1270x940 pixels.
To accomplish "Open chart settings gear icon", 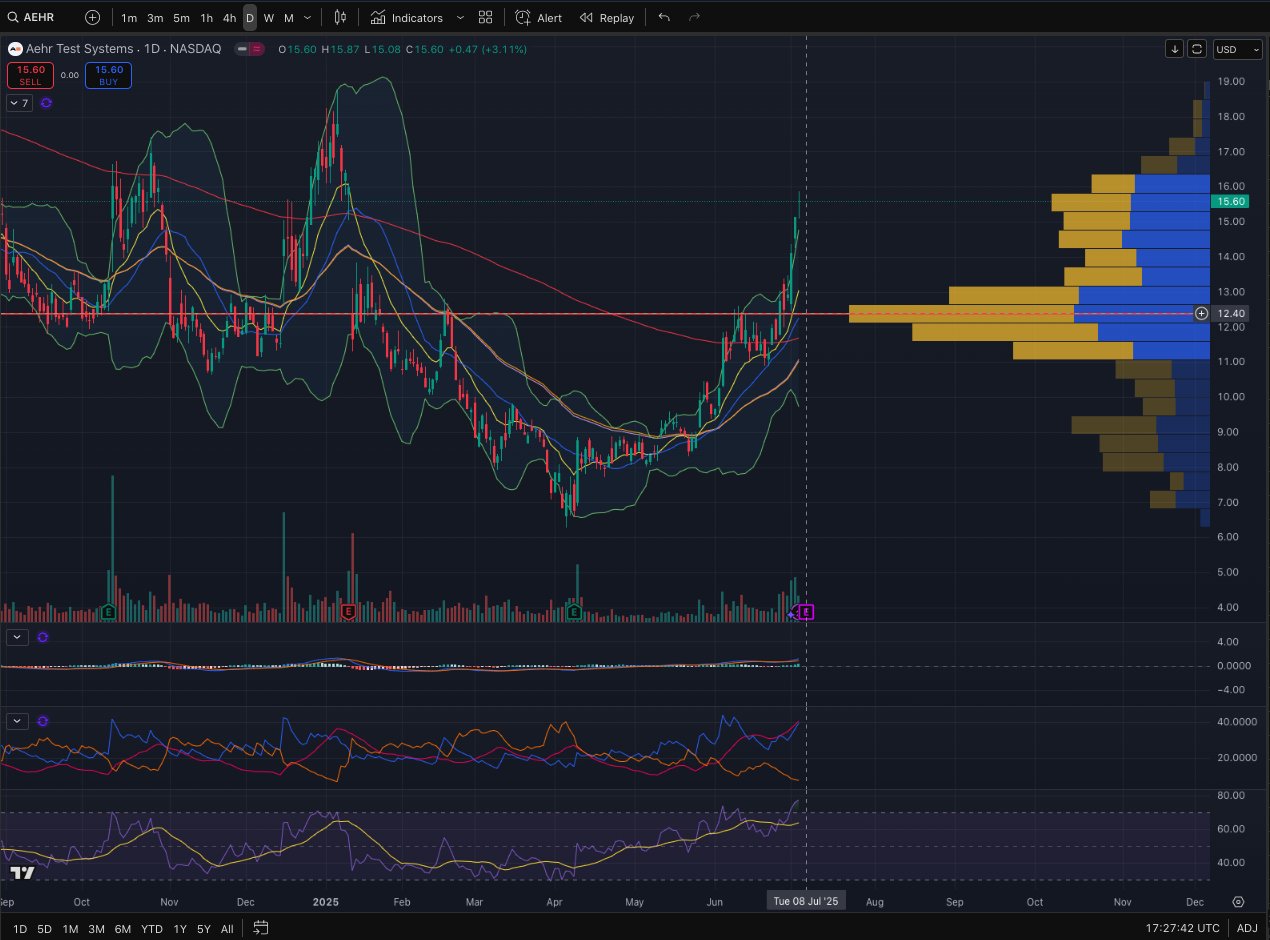I will [1238, 901].
